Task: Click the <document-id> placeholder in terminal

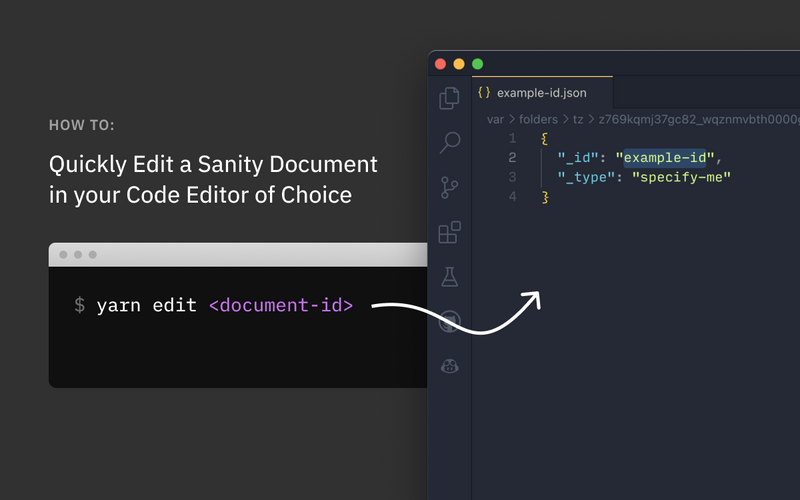Action: coord(281,305)
